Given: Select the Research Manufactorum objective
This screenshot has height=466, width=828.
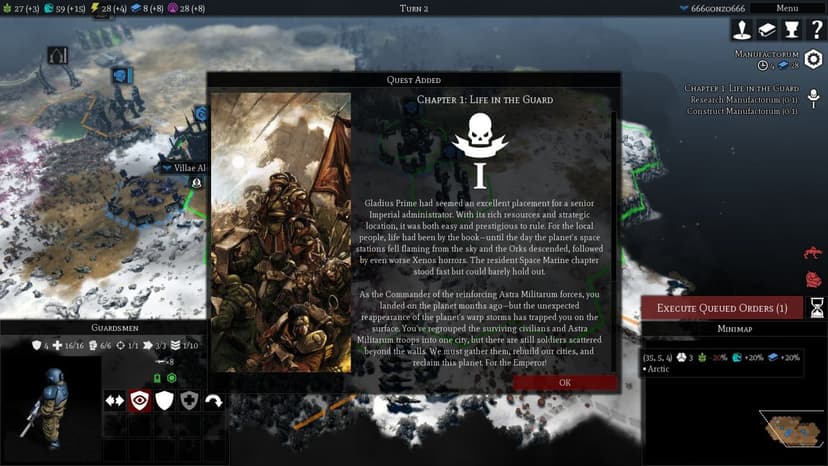Looking at the screenshot, I should pyautogui.click(x=744, y=100).
